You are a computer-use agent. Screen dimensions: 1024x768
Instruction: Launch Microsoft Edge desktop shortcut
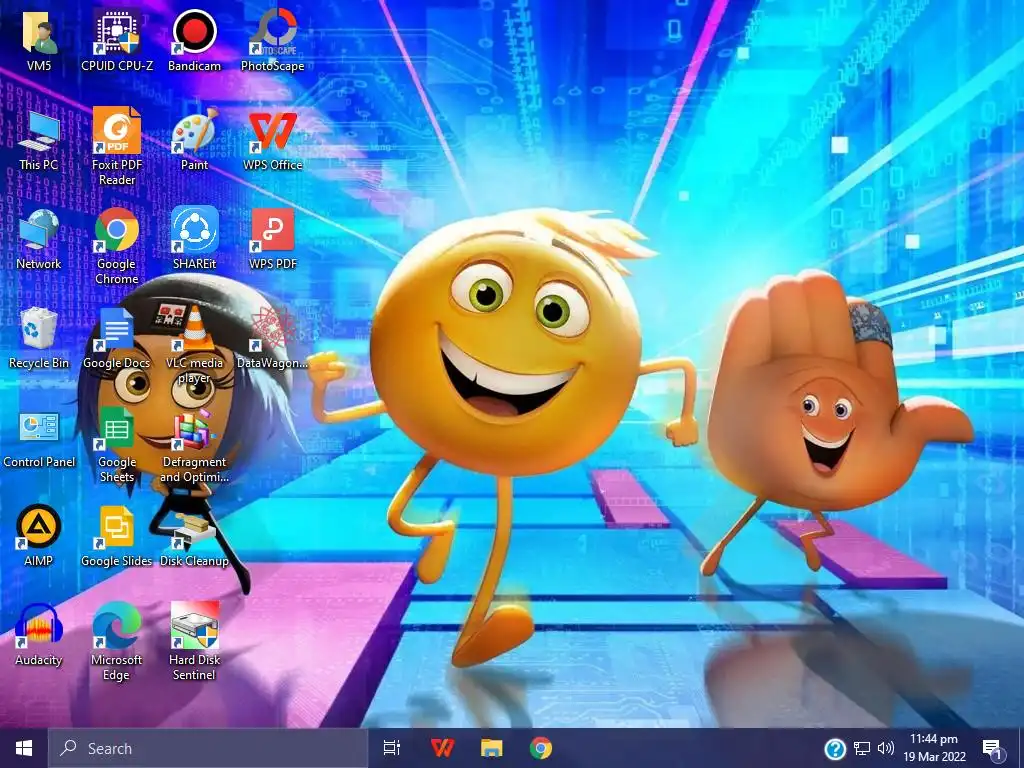click(x=117, y=642)
